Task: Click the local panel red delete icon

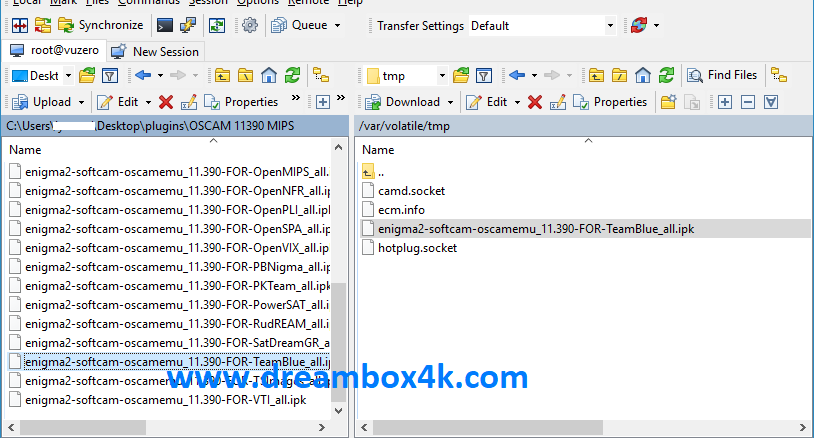Action: [166, 102]
